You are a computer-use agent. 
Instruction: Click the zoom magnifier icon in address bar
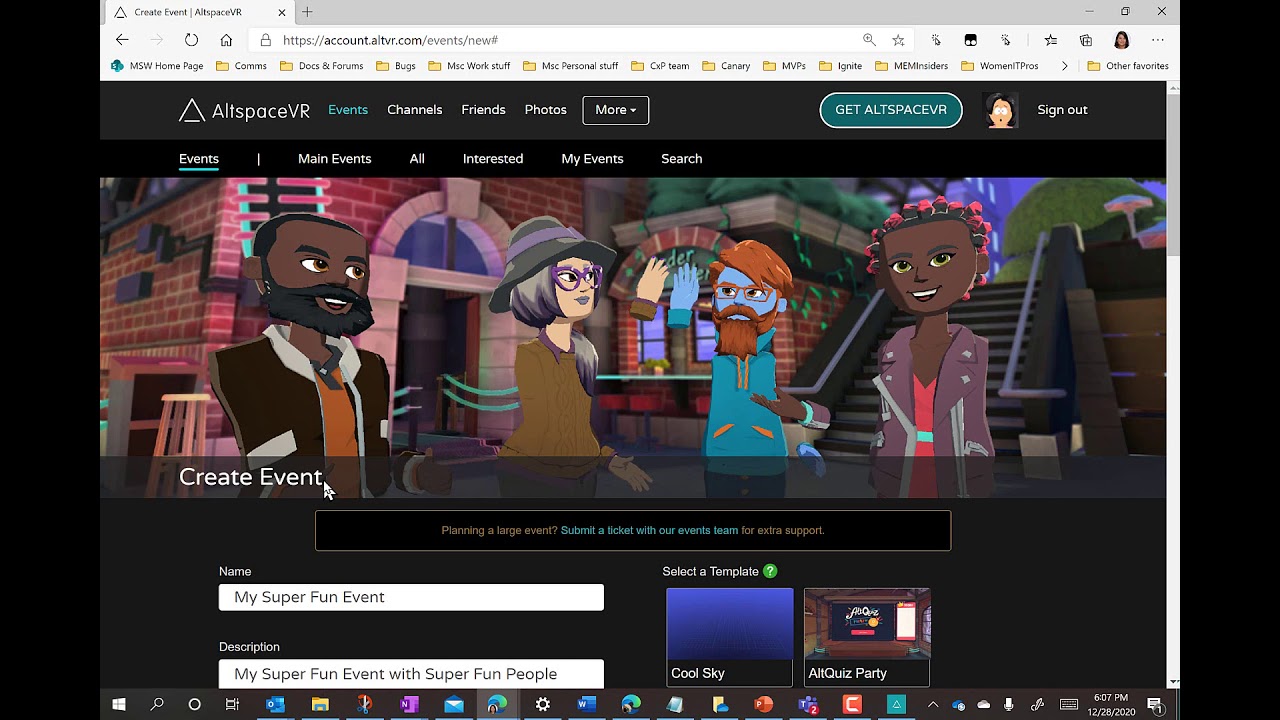pos(869,40)
